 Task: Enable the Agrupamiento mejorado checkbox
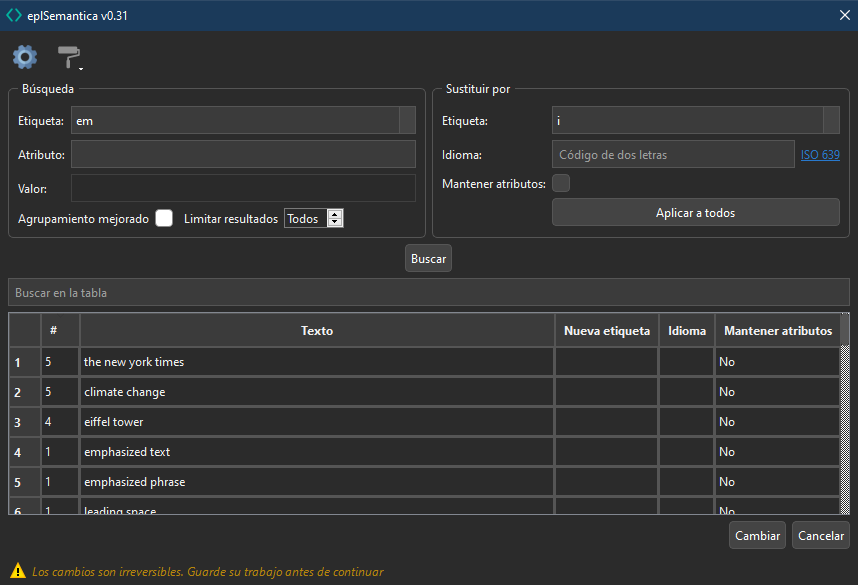164,218
